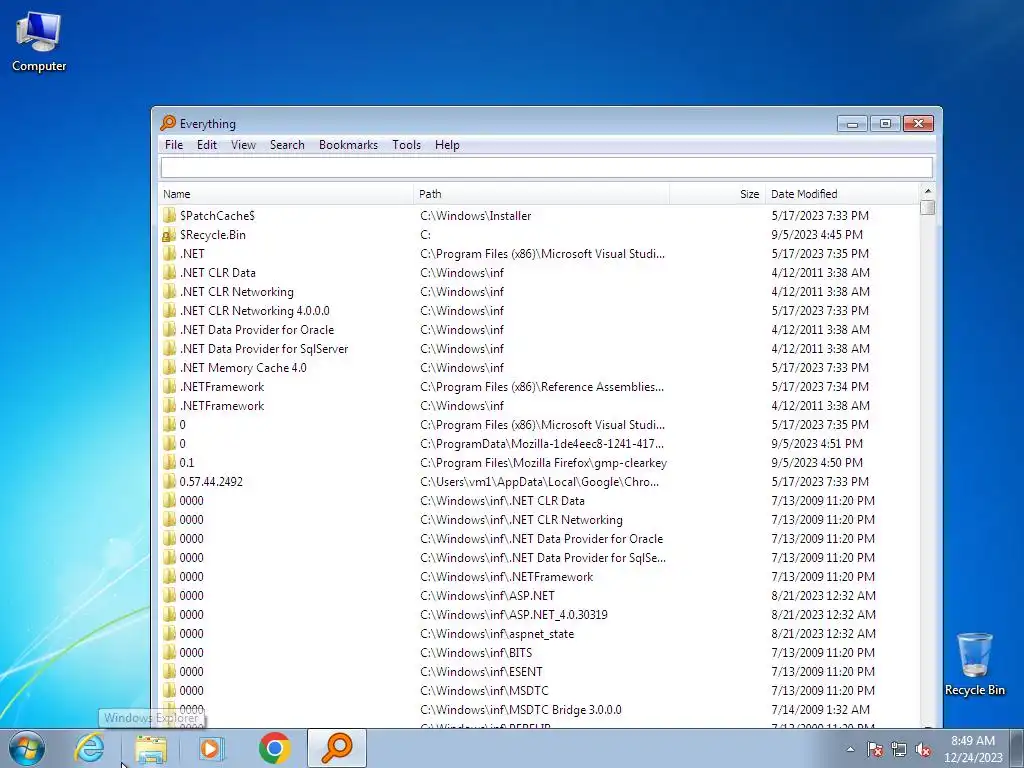Click the Show desktop button
Screen dimensions: 1024x768
(1017, 748)
